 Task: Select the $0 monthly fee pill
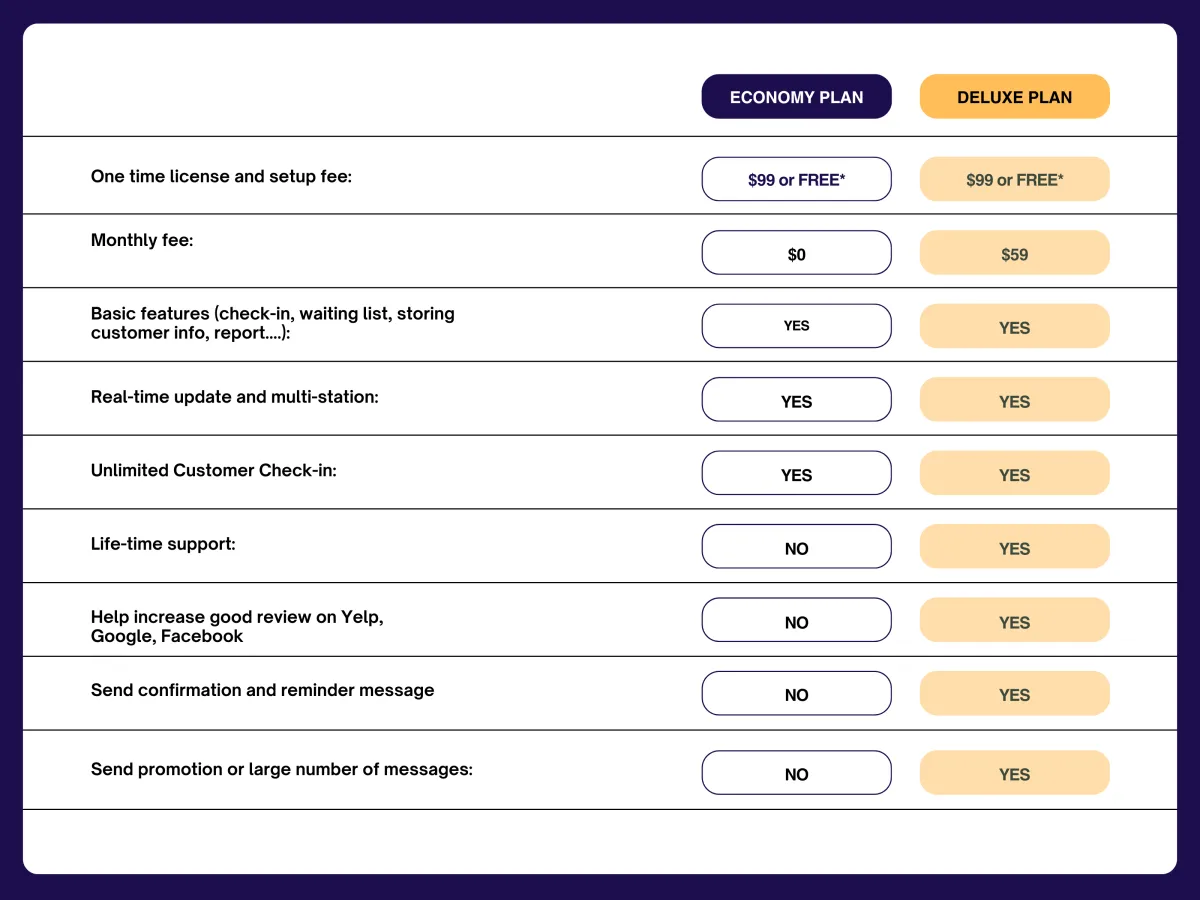pyautogui.click(x=796, y=254)
